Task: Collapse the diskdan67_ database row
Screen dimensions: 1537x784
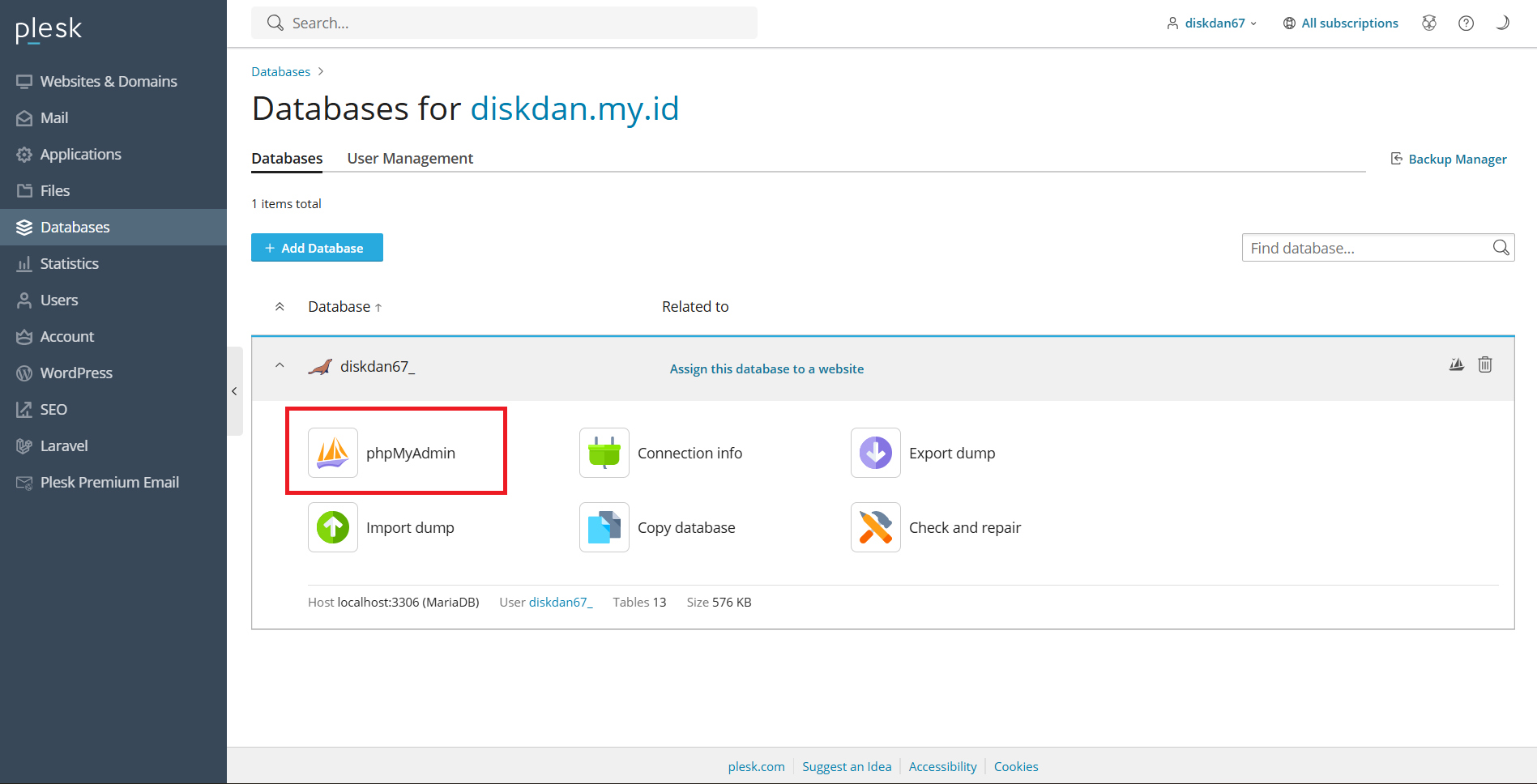Action: coord(280,365)
